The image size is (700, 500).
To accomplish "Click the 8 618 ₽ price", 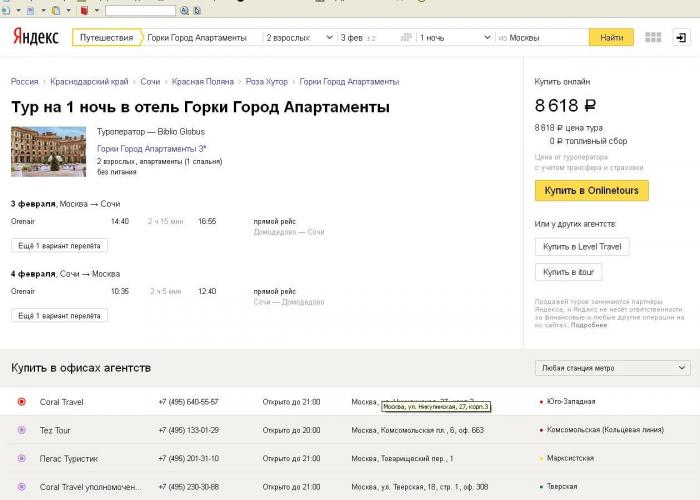I will 565,106.
